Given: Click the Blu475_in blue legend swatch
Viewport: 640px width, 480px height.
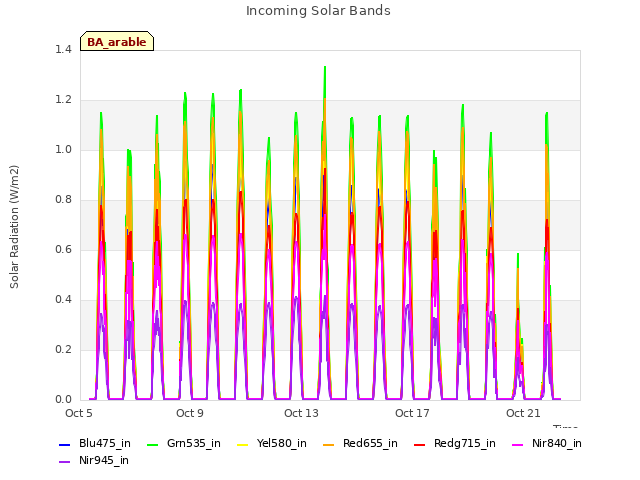Looking at the screenshot, I should 64,445.
